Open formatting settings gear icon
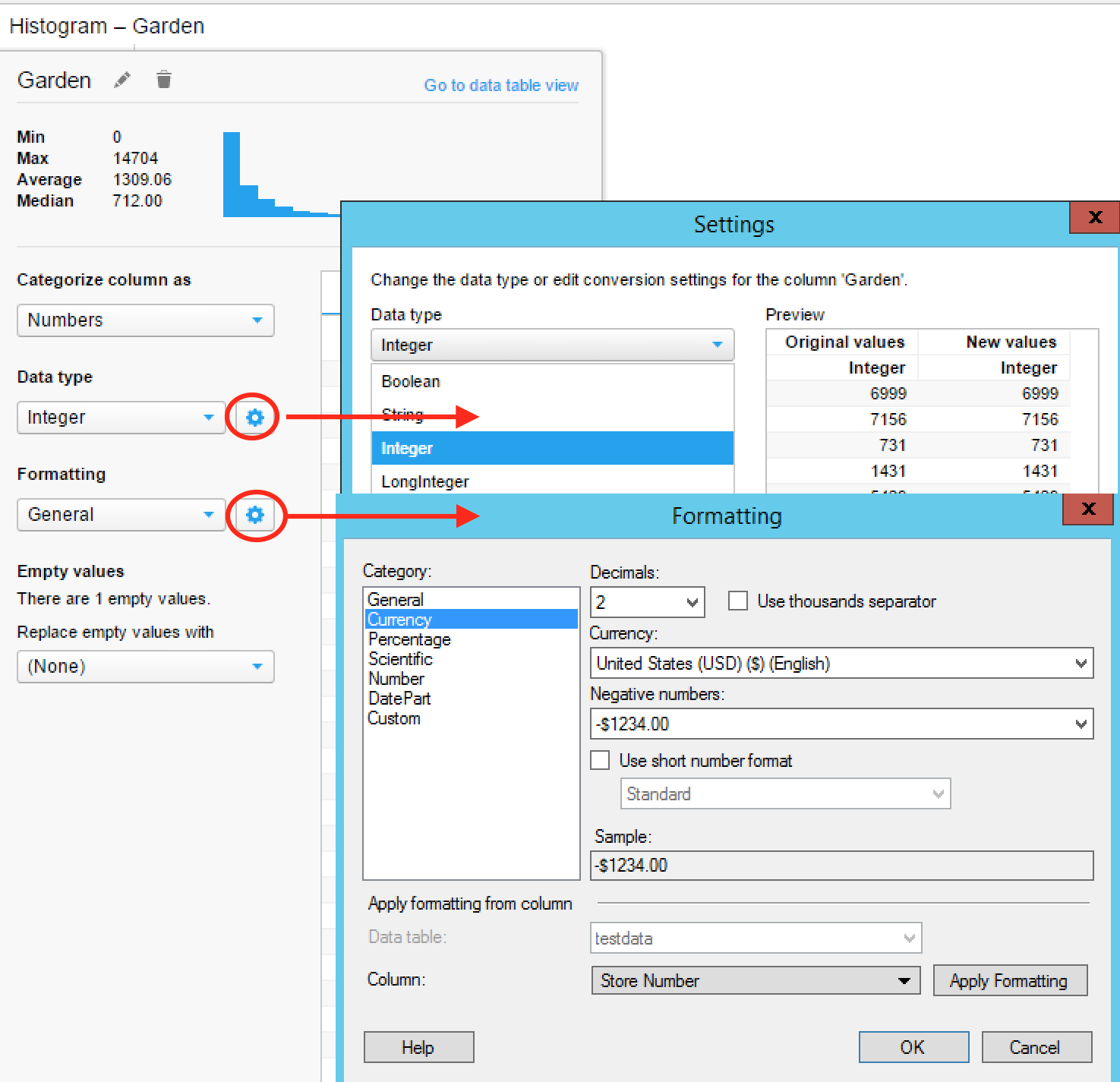 (255, 515)
